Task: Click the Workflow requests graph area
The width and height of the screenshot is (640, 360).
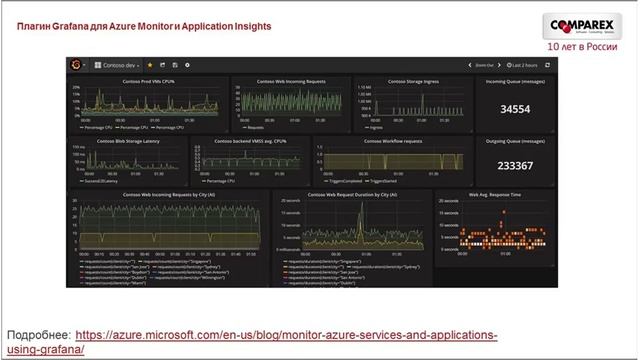Action: [393, 158]
